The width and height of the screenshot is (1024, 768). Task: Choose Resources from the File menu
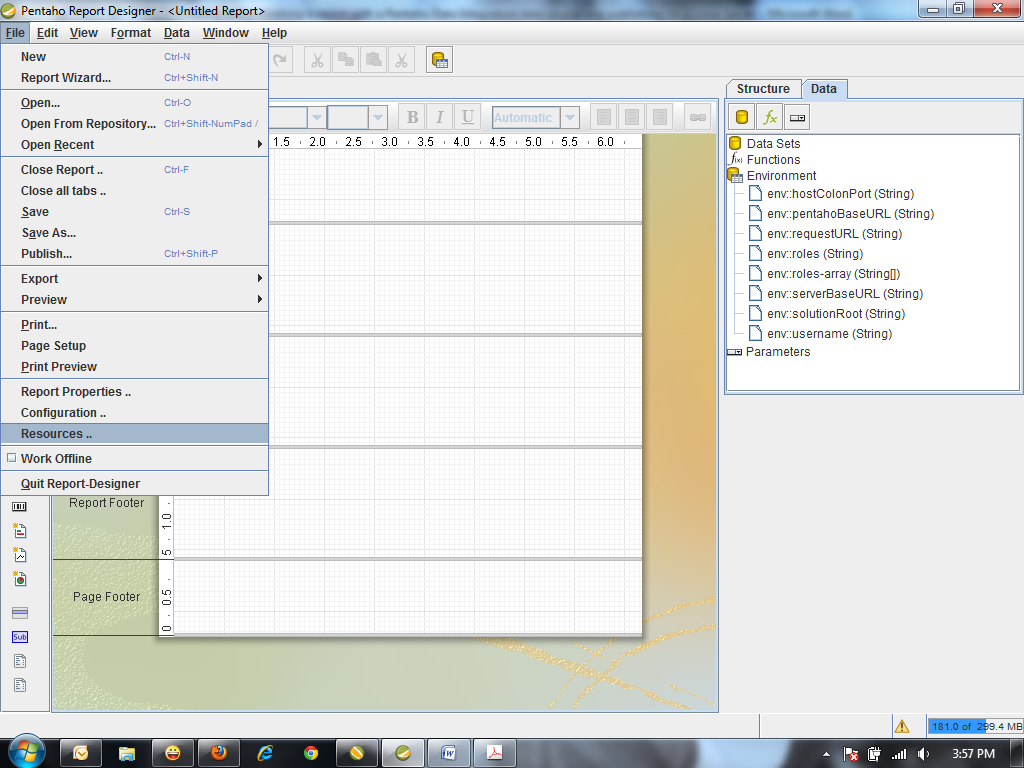pos(134,434)
